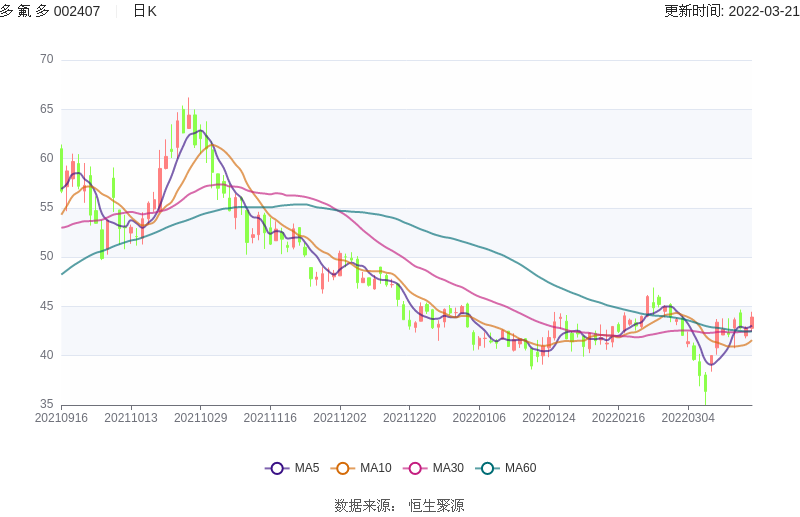Select the 20211029 x-axis date label
Screen dimensions: 800x517
[200, 418]
